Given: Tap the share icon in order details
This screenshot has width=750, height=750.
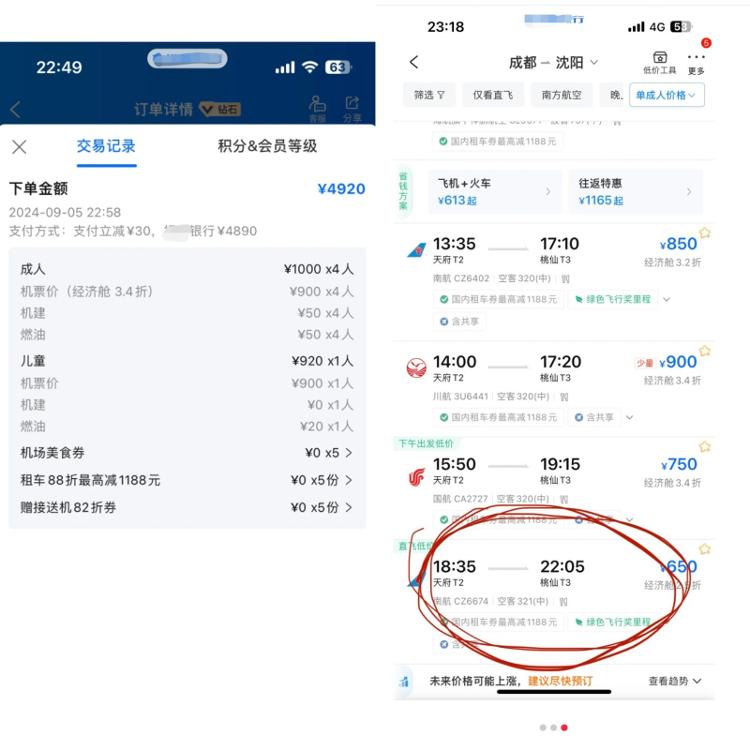Looking at the screenshot, I should pos(352,109).
